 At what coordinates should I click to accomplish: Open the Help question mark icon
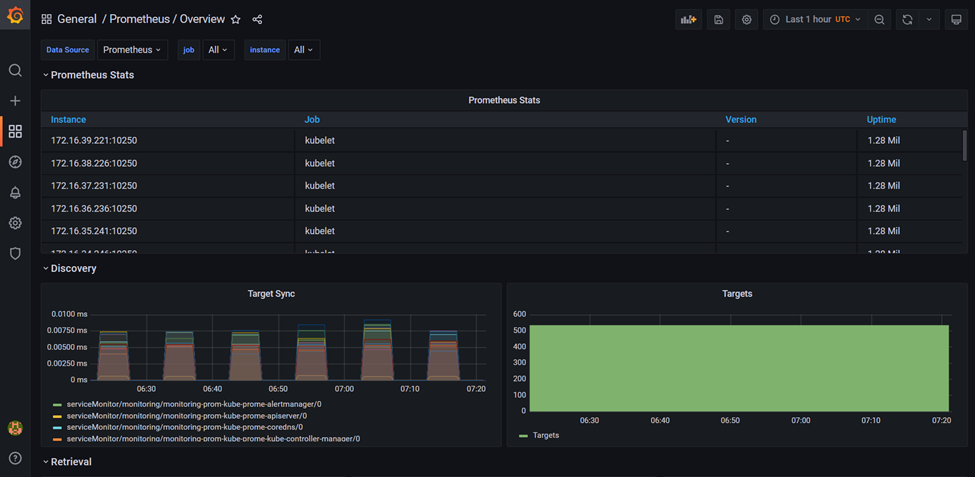[x=15, y=458]
